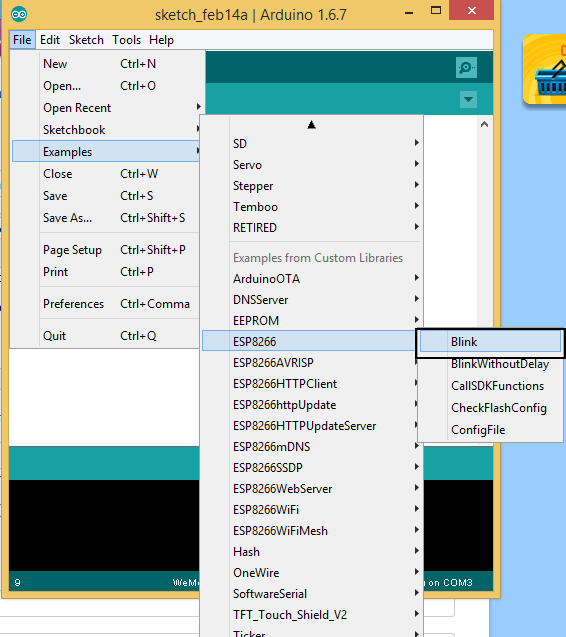Image resolution: width=566 pixels, height=637 pixels.
Task: Open the File menu
Action: point(22,40)
